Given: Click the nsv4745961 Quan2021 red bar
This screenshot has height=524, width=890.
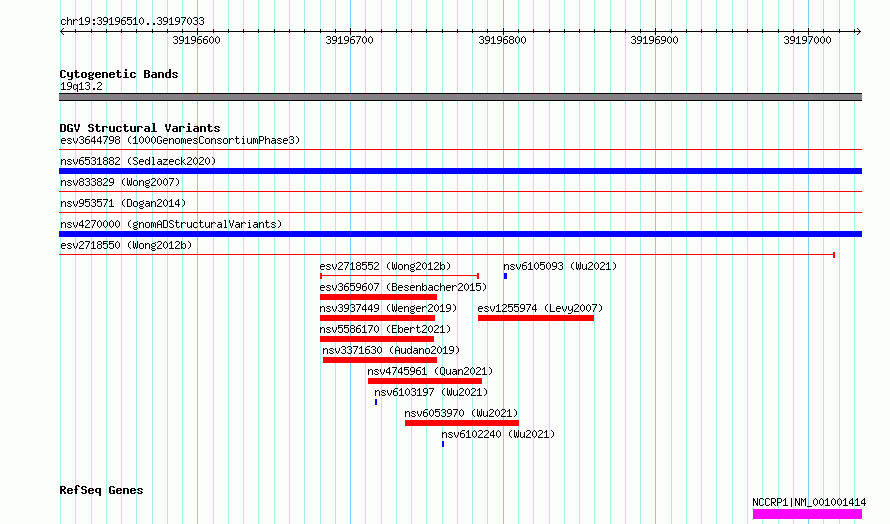Looking at the screenshot, I should (x=425, y=381).
